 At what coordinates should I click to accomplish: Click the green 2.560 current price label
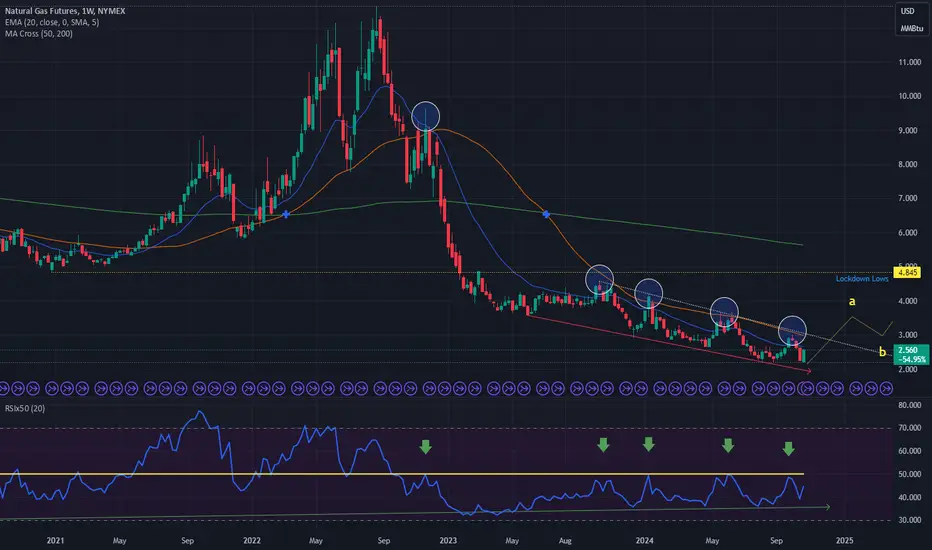[908, 350]
